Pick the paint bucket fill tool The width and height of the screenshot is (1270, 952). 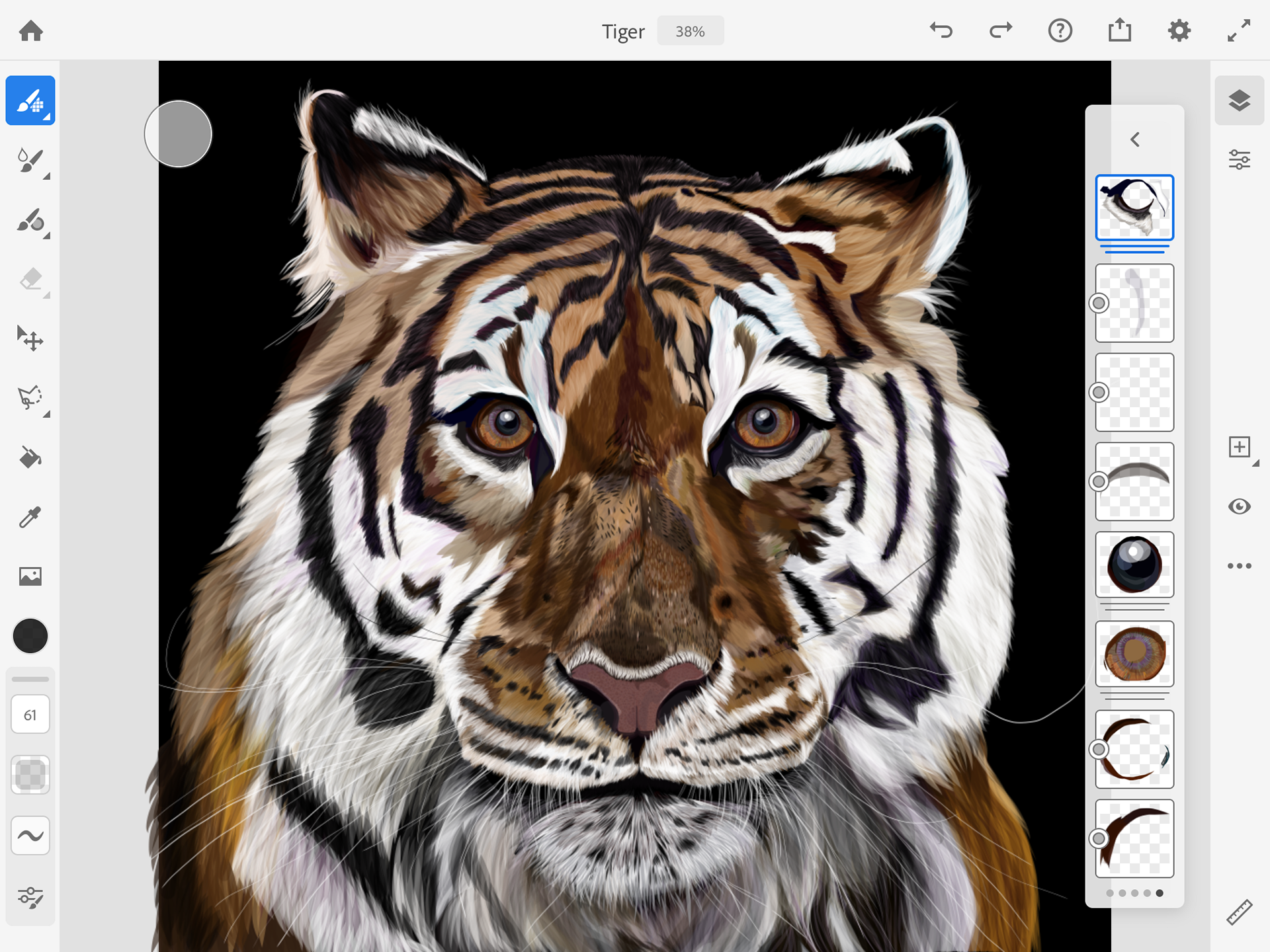point(30,457)
